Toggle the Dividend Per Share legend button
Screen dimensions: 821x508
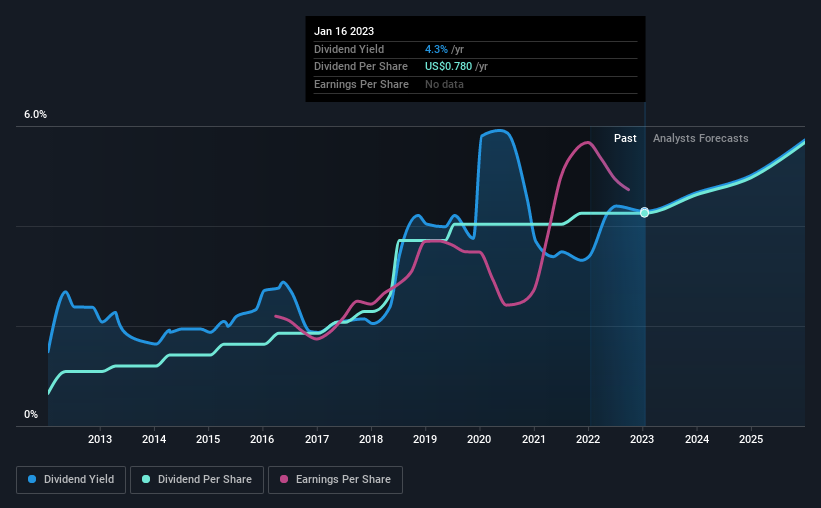tap(197, 480)
